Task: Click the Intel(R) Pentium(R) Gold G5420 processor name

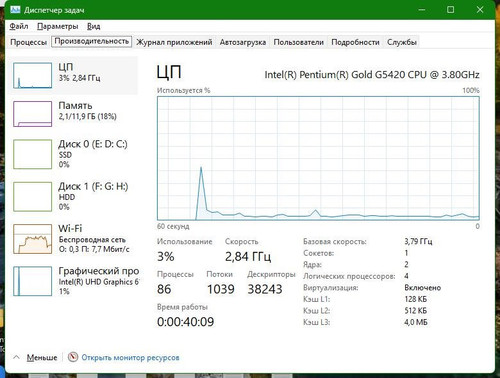Action: (x=372, y=75)
